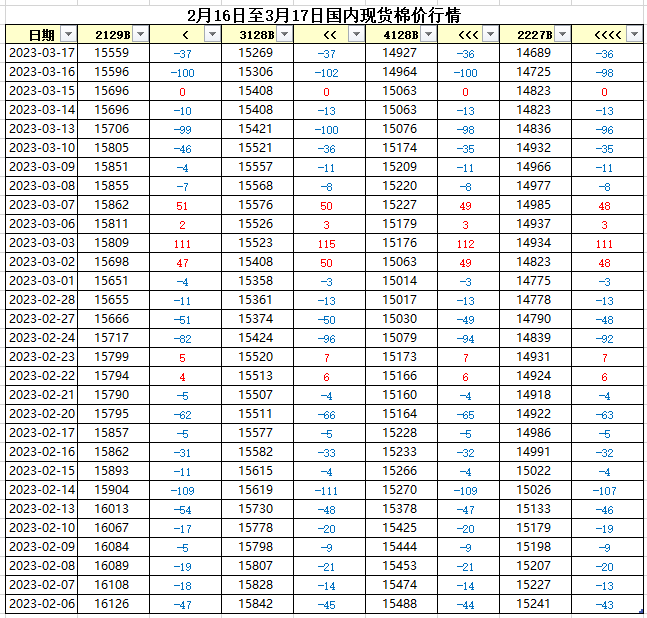
Task: Select the cell with value -111
Action: pyautogui.click(x=326, y=491)
